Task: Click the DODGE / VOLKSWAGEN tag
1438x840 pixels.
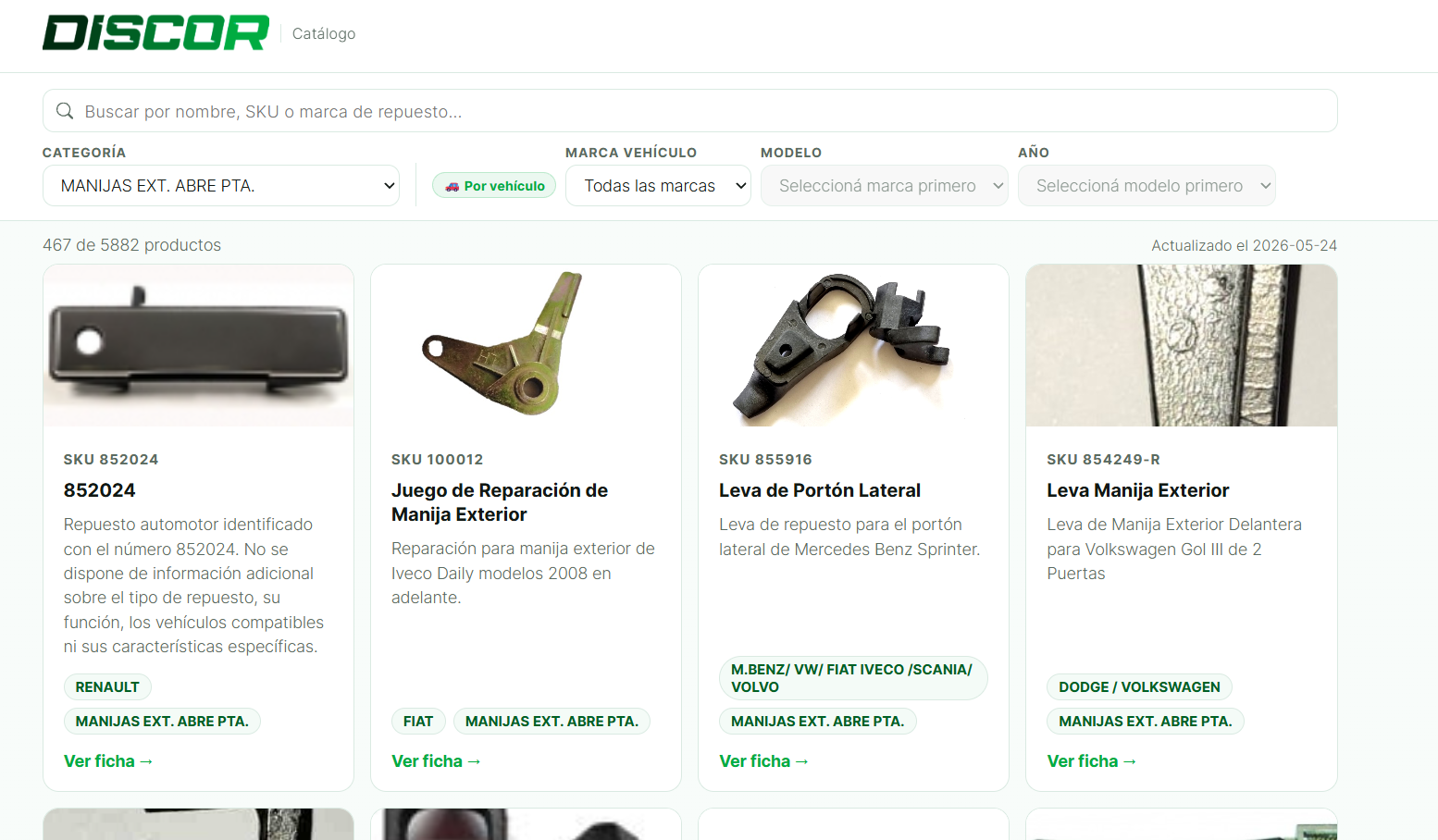Action: pyautogui.click(x=1139, y=687)
